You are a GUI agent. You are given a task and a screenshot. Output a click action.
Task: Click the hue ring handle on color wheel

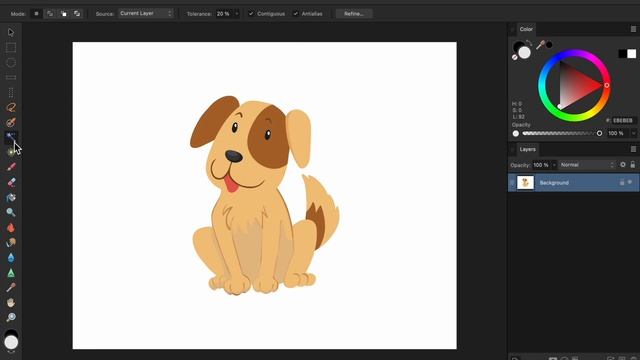tap(607, 85)
